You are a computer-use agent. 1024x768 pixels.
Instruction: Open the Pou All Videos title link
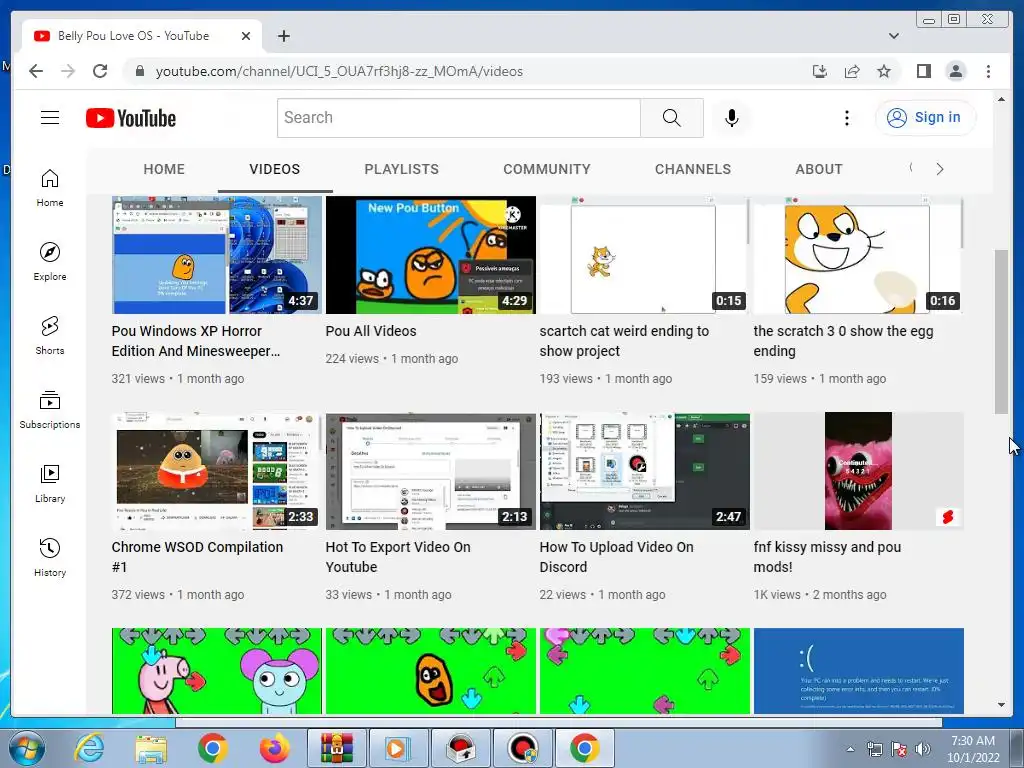point(371,331)
